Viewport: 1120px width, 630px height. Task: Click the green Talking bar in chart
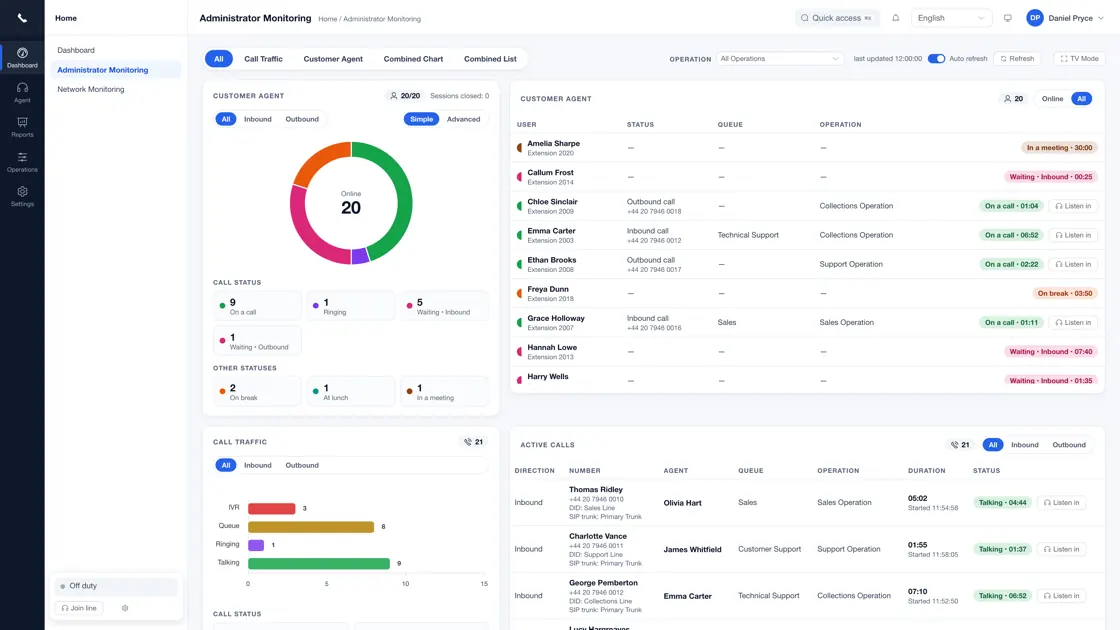(319, 564)
